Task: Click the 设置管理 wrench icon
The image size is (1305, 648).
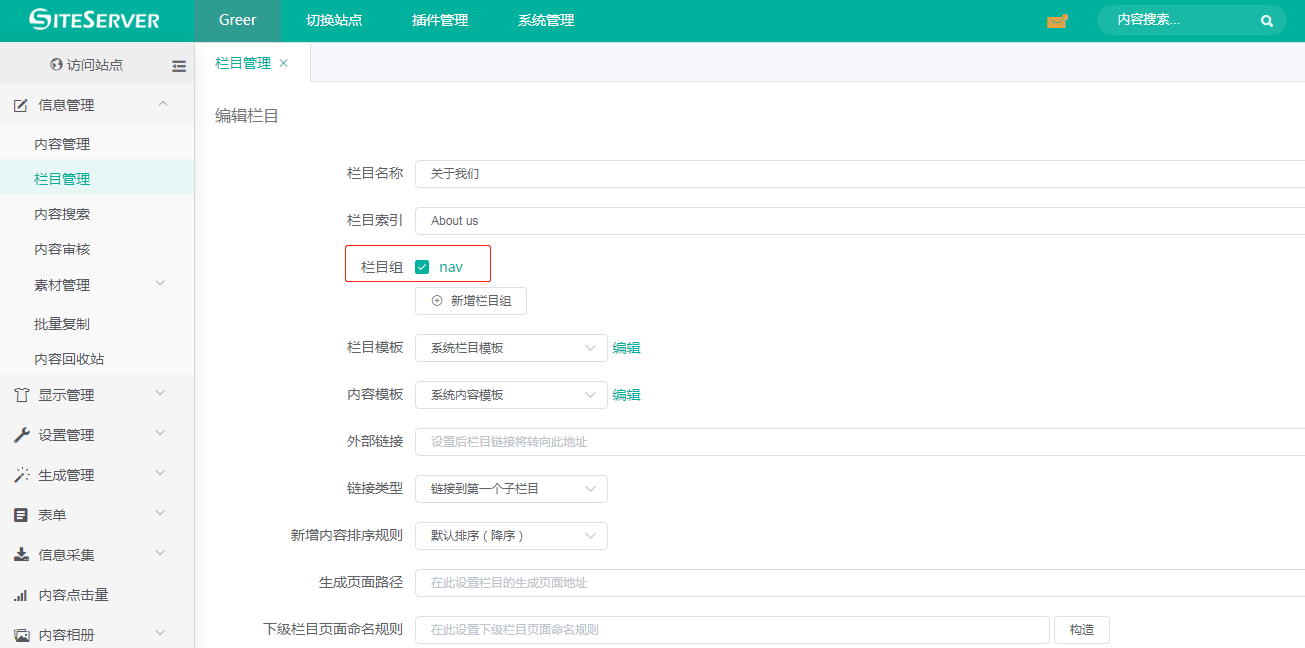Action: click(x=21, y=435)
